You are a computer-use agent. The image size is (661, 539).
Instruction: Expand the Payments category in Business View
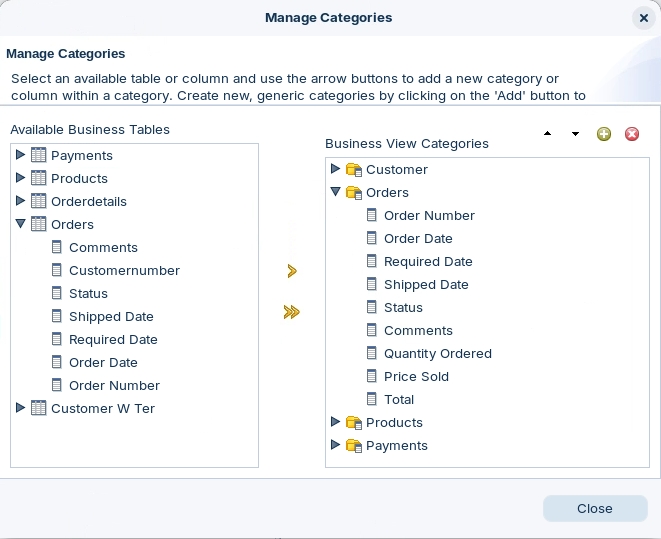[336, 445]
